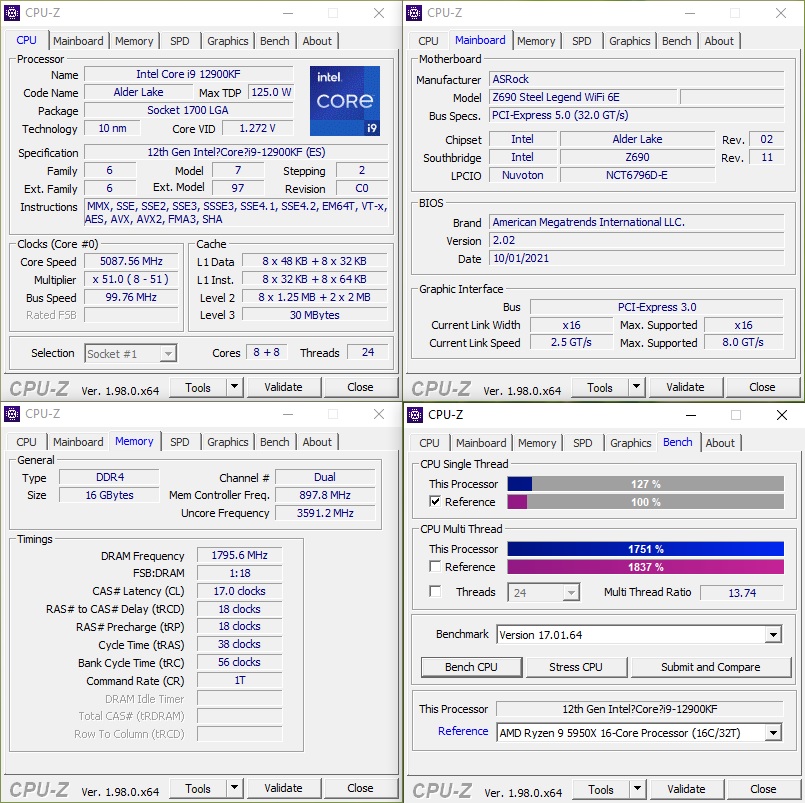Click Close button in the Mainboard window
The height and width of the screenshot is (803, 805).
(x=762, y=387)
